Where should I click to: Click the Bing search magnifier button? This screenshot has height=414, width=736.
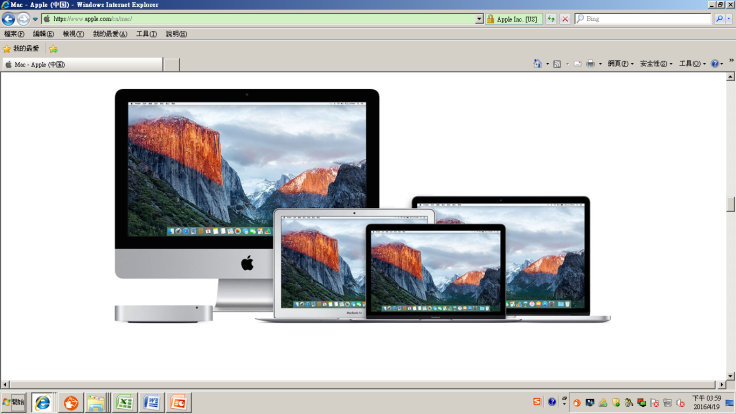(x=721, y=19)
